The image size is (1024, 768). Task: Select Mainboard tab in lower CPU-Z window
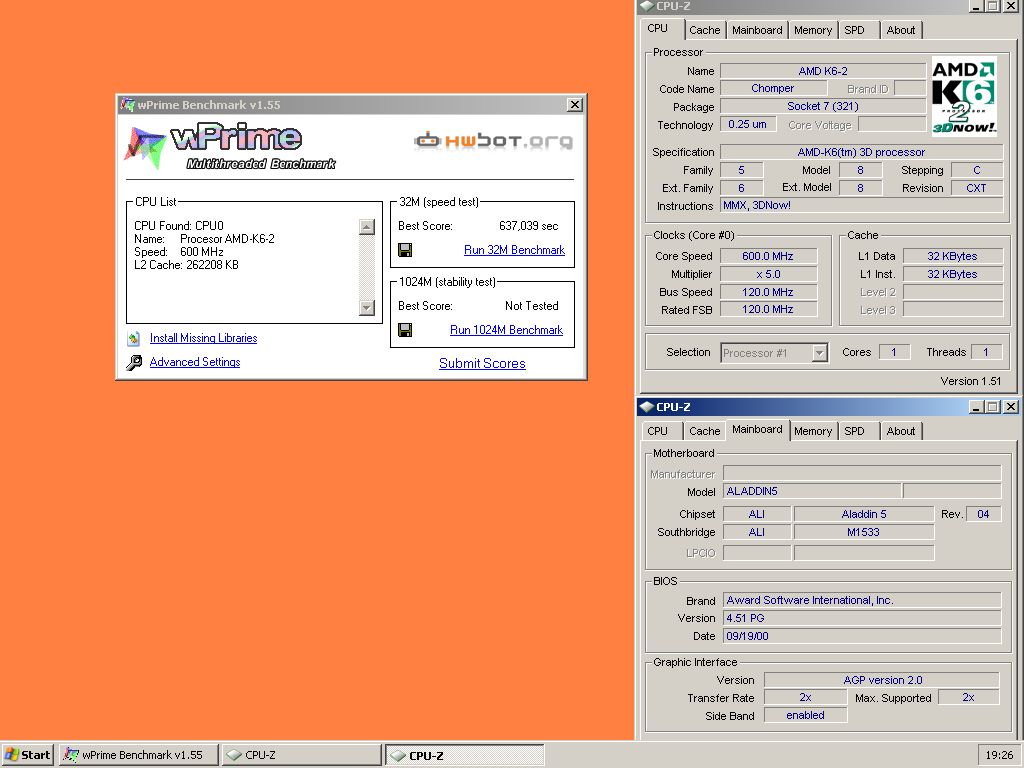pos(757,430)
